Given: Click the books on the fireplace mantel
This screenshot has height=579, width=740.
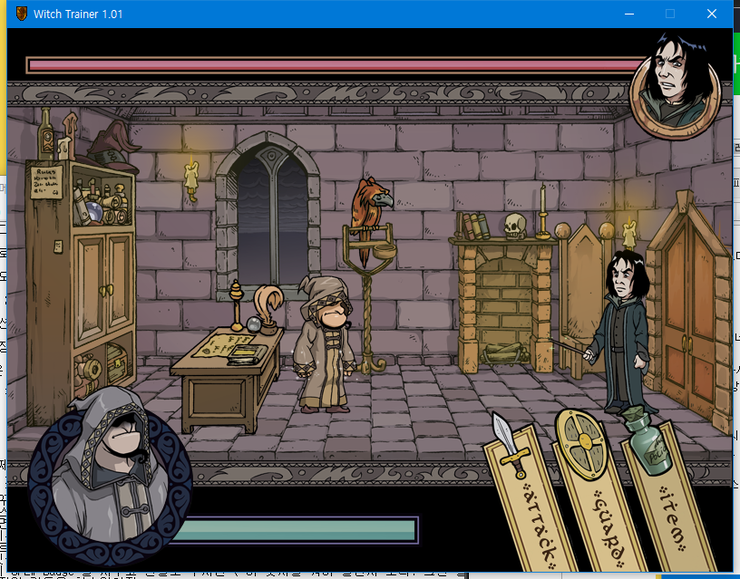Looking at the screenshot, I should point(473,226).
